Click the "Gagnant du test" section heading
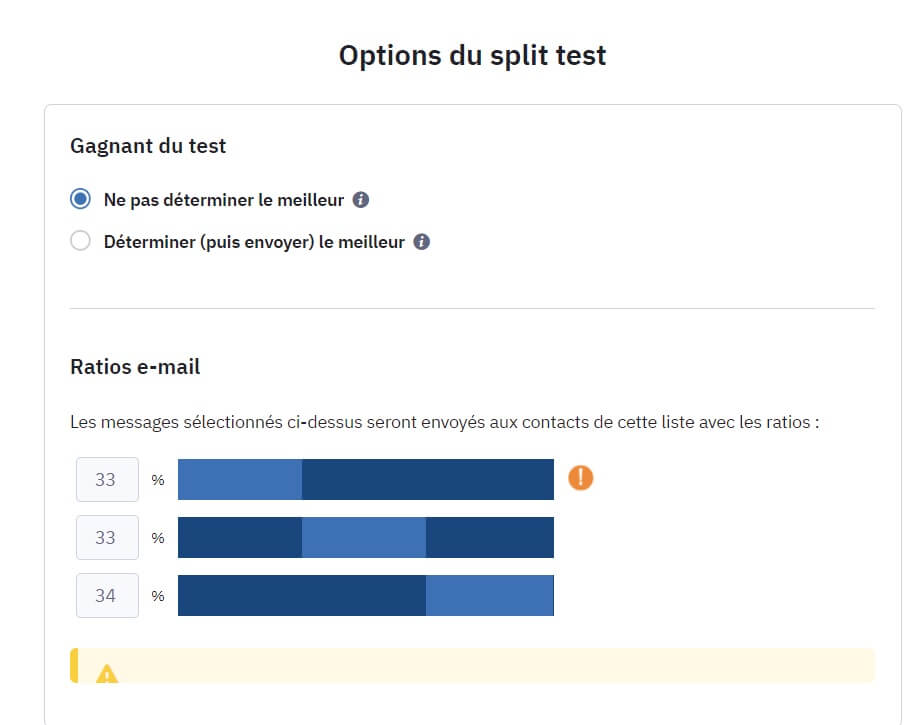909x725 pixels. click(x=148, y=146)
